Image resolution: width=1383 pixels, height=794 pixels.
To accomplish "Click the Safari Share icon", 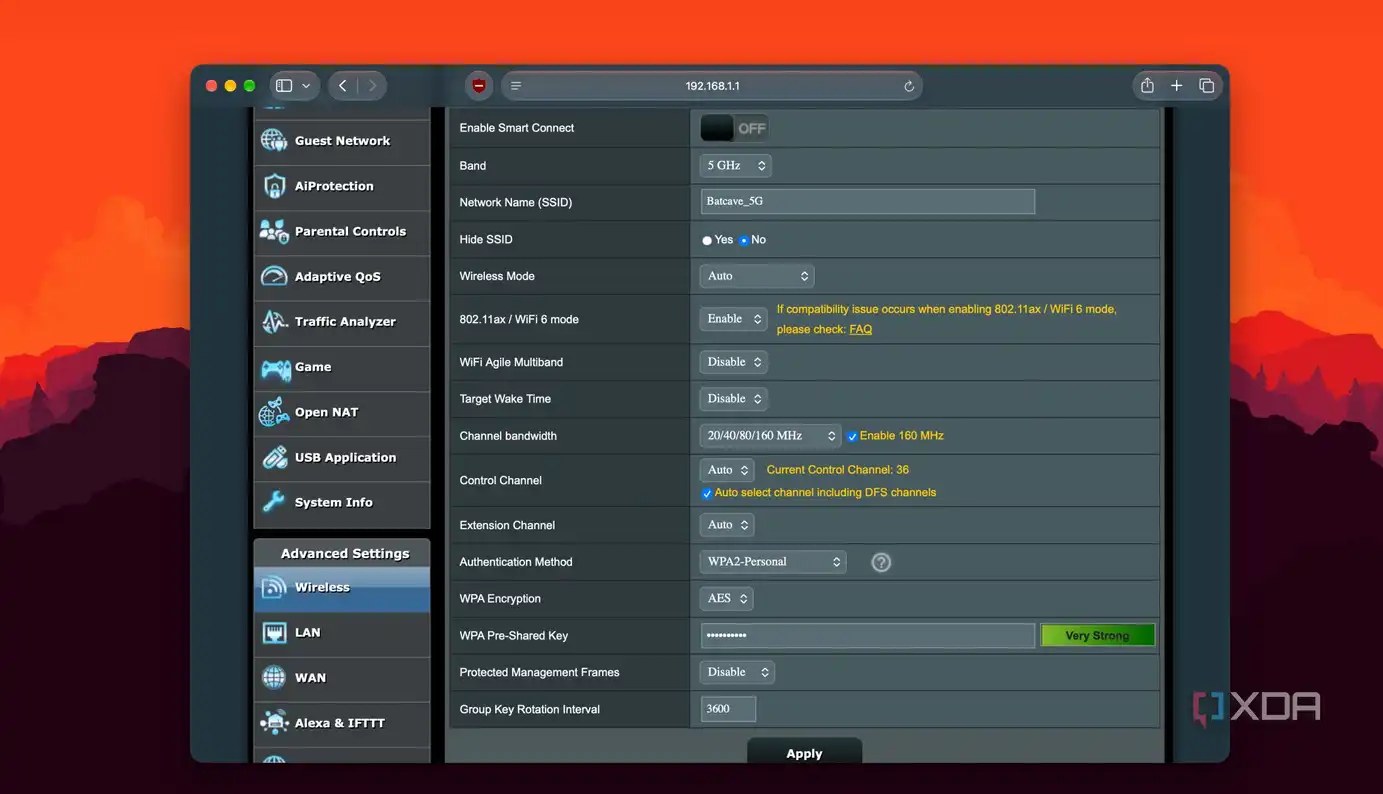I will (1147, 86).
